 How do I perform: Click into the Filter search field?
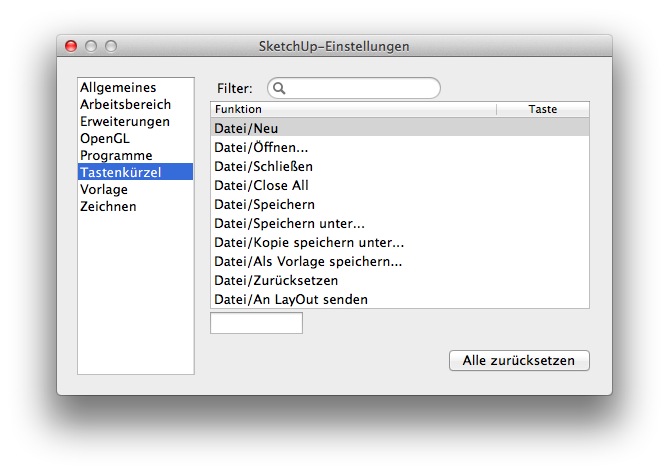pos(360,89)
